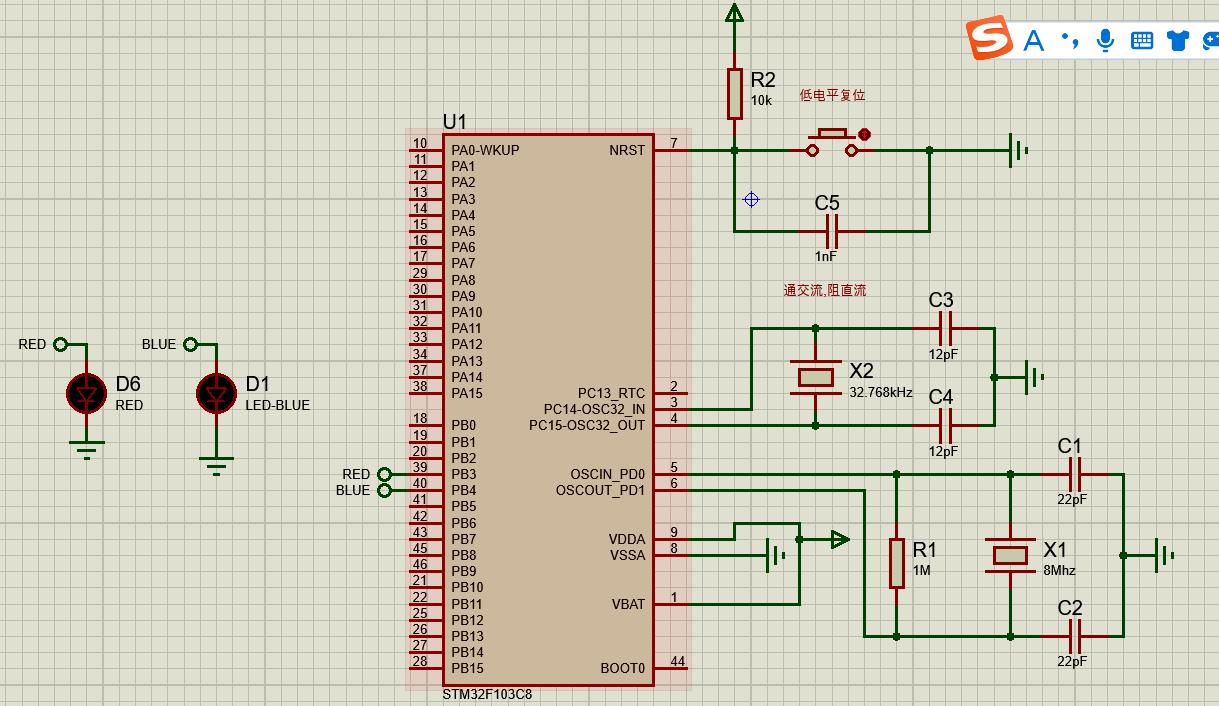
Task: Click the blue crosshair origin marker
Action: 751,199
